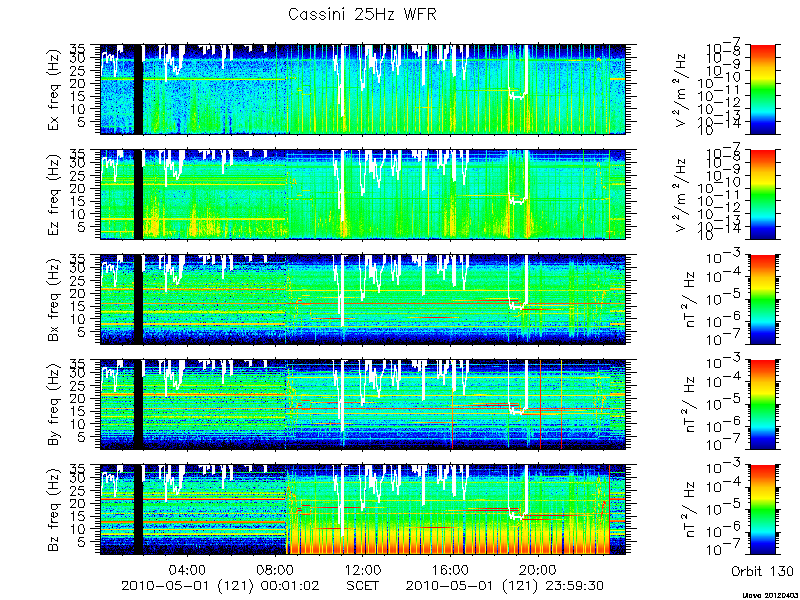This screenshot has width=800, height=600.
Task: Click the 'Cassini 25Hz WFR' plot title
Action: (362, 14)
